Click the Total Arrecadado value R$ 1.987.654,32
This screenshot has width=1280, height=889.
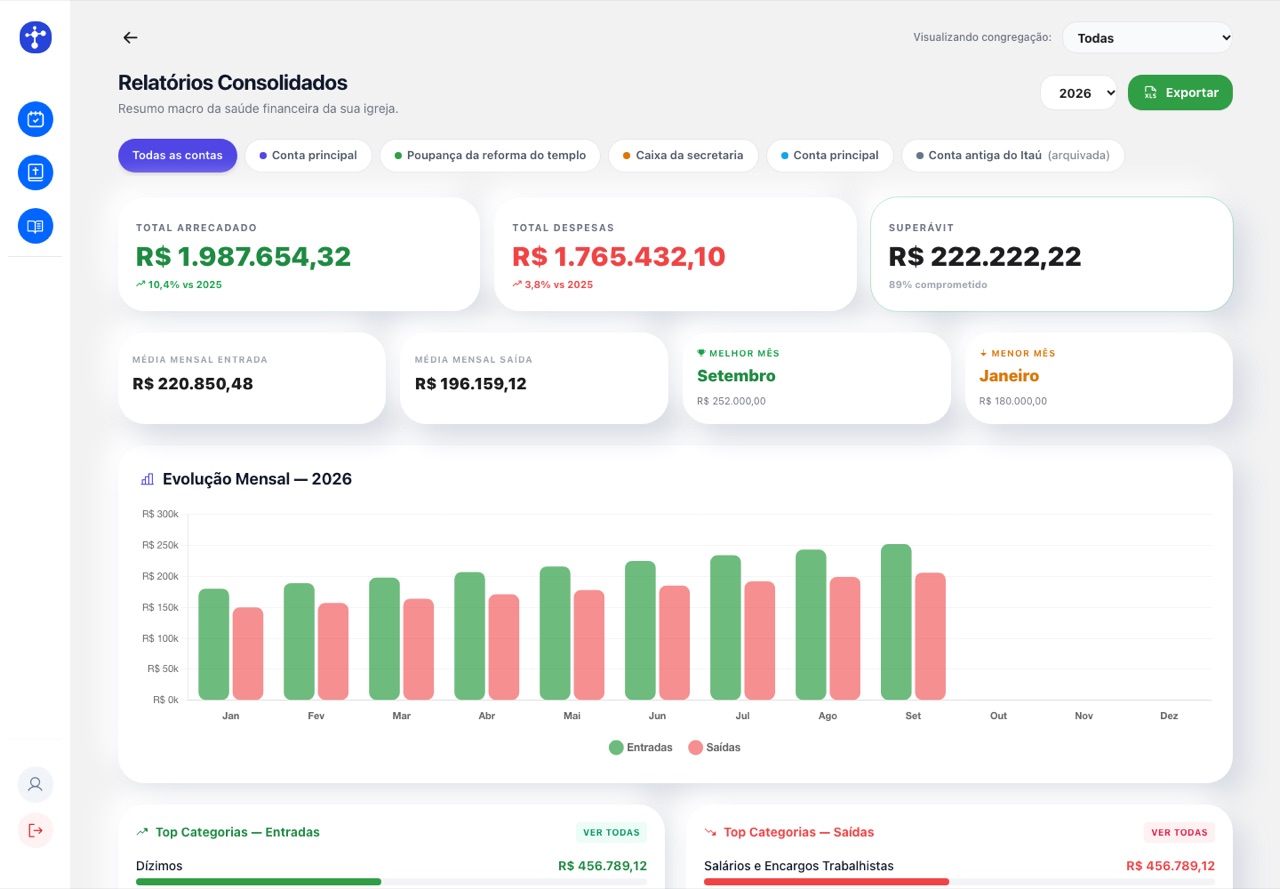244,257
